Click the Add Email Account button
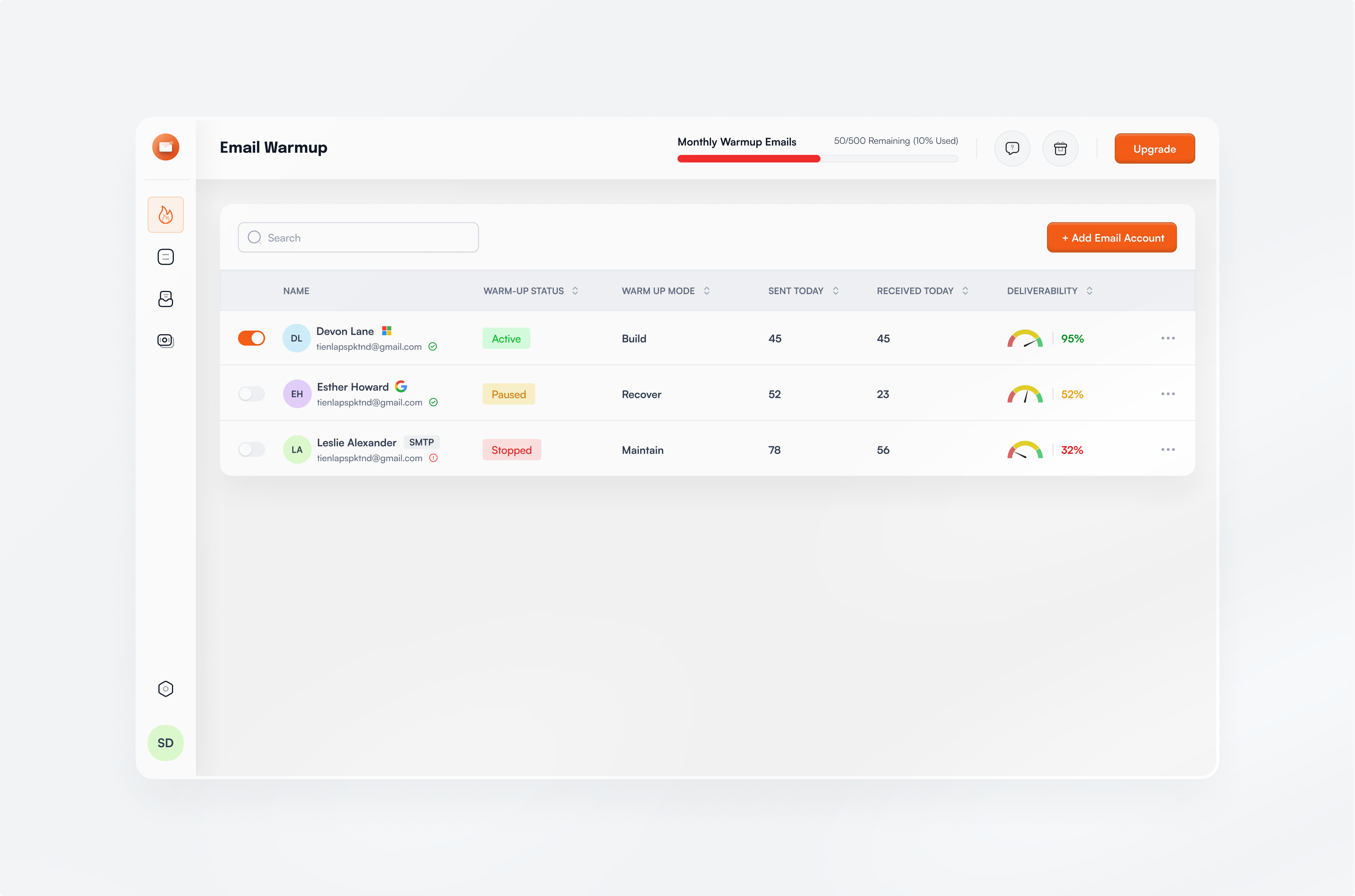 pyautogui.click(x=1111, y=237)
